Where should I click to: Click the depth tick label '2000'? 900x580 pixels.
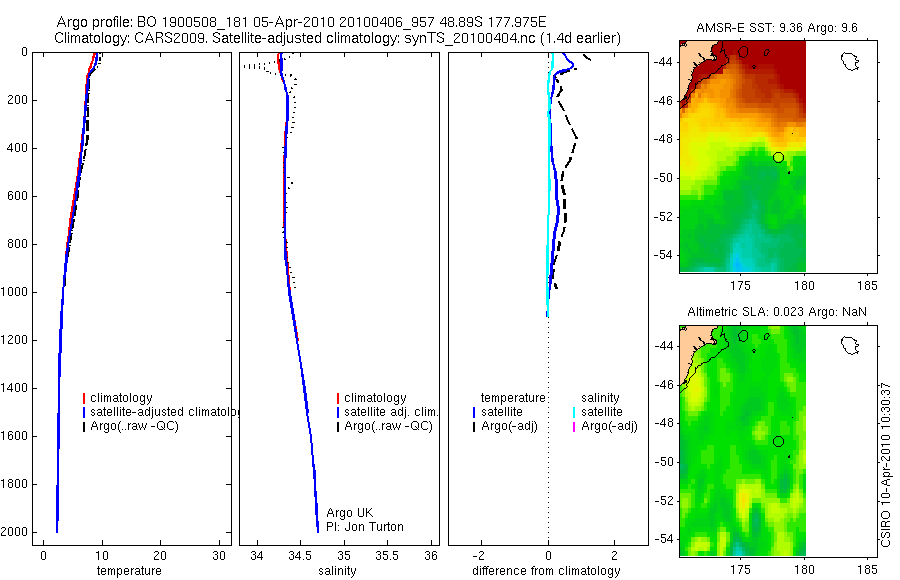[15, 532]
